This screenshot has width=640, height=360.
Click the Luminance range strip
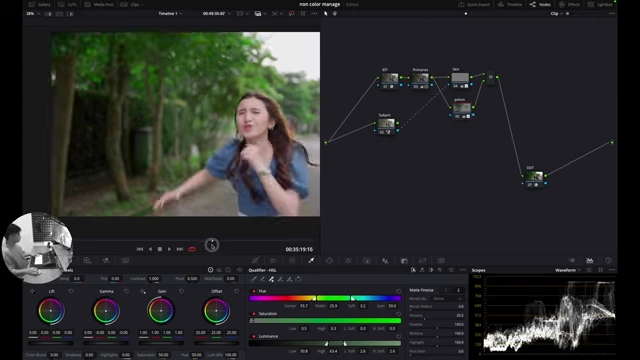325,343
